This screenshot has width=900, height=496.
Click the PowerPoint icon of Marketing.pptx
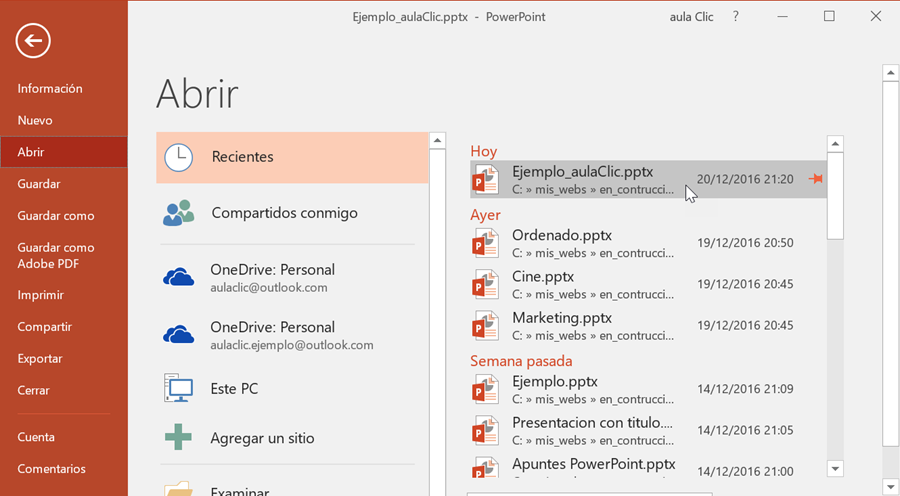(x=485, y=326)
